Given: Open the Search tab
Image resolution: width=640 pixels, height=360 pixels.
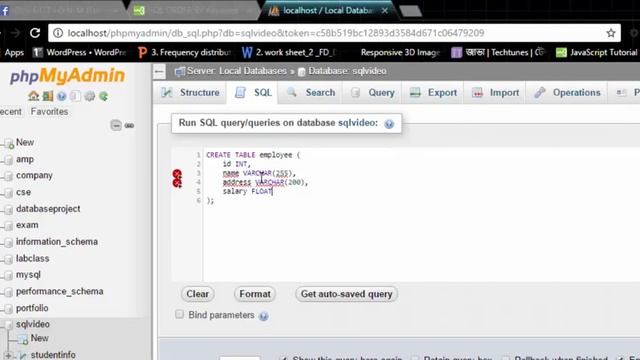Looking at the screenshot, I should coord(311,93).
